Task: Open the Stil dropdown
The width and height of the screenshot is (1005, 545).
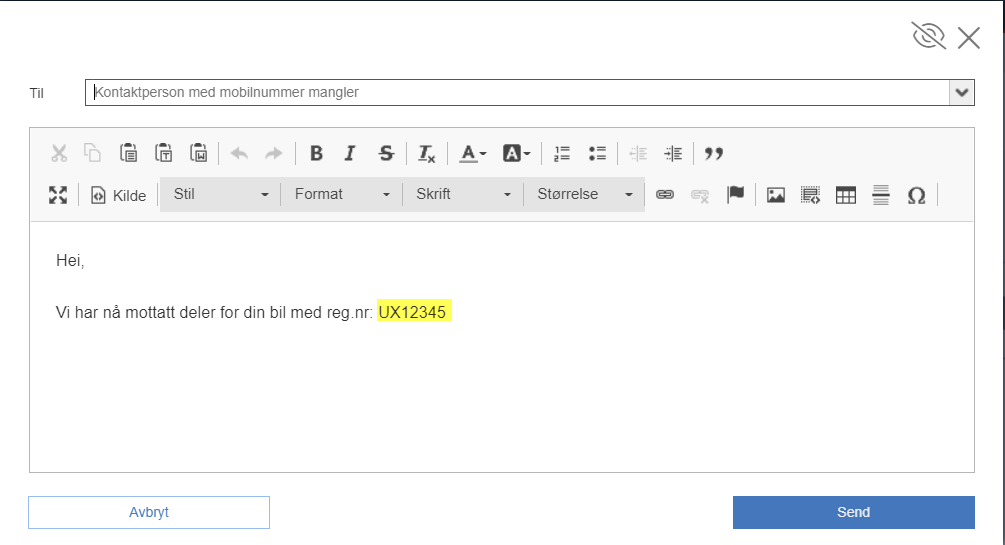Action: [219, 194]
